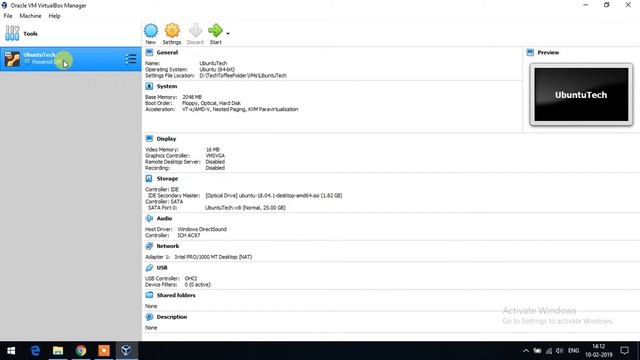Click the settings file location path
This screenshot has width=640, height=360.
[x=243, y=76]
